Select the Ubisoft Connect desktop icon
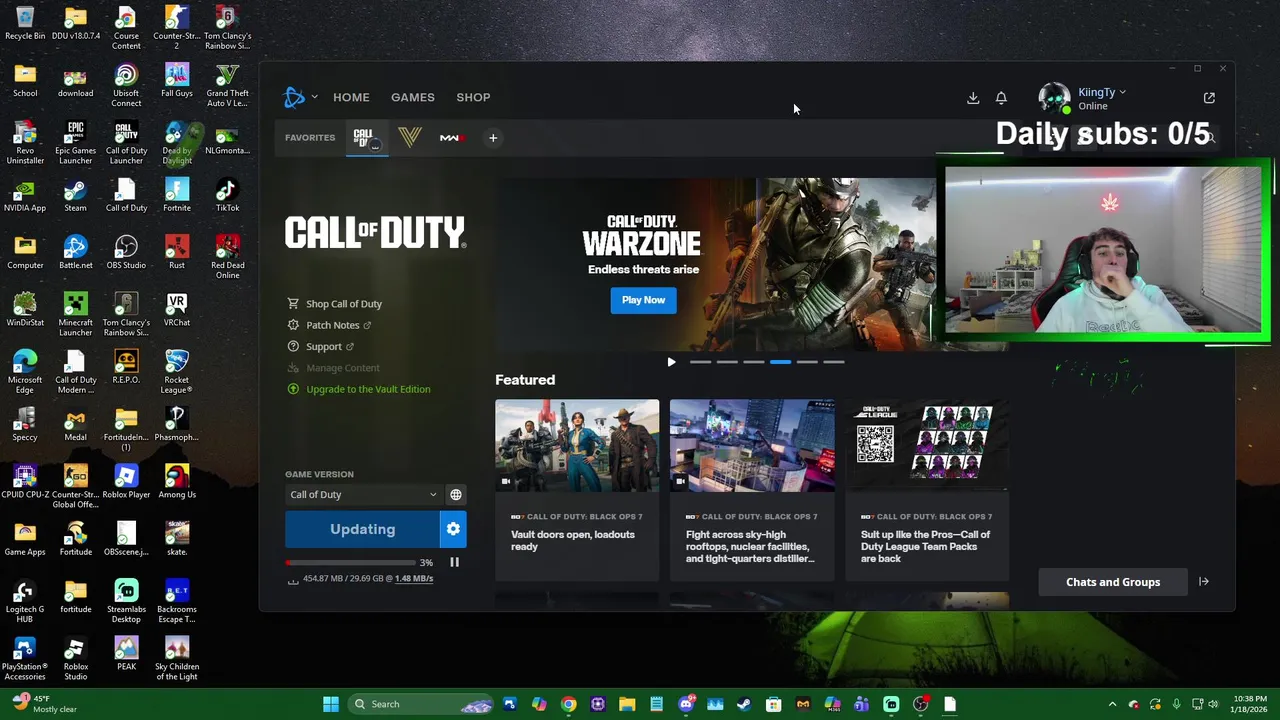 tap(126, 86)
